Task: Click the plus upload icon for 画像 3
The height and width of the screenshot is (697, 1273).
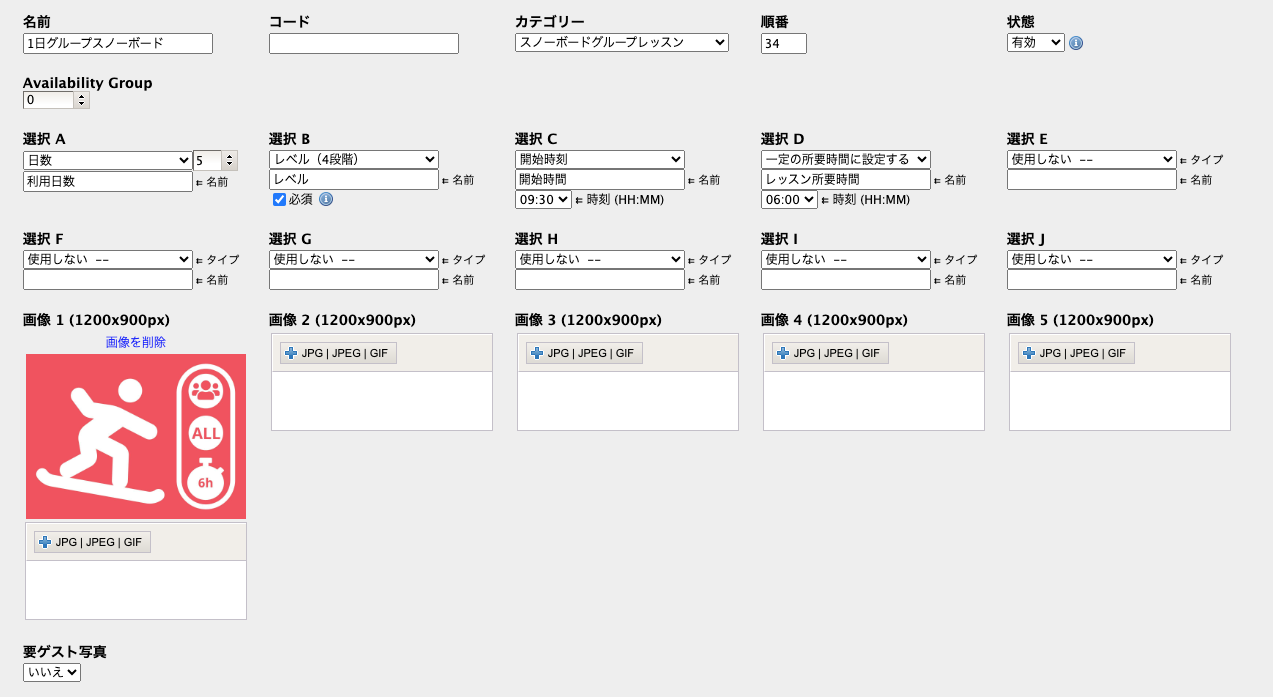Action: coord(536,353)
